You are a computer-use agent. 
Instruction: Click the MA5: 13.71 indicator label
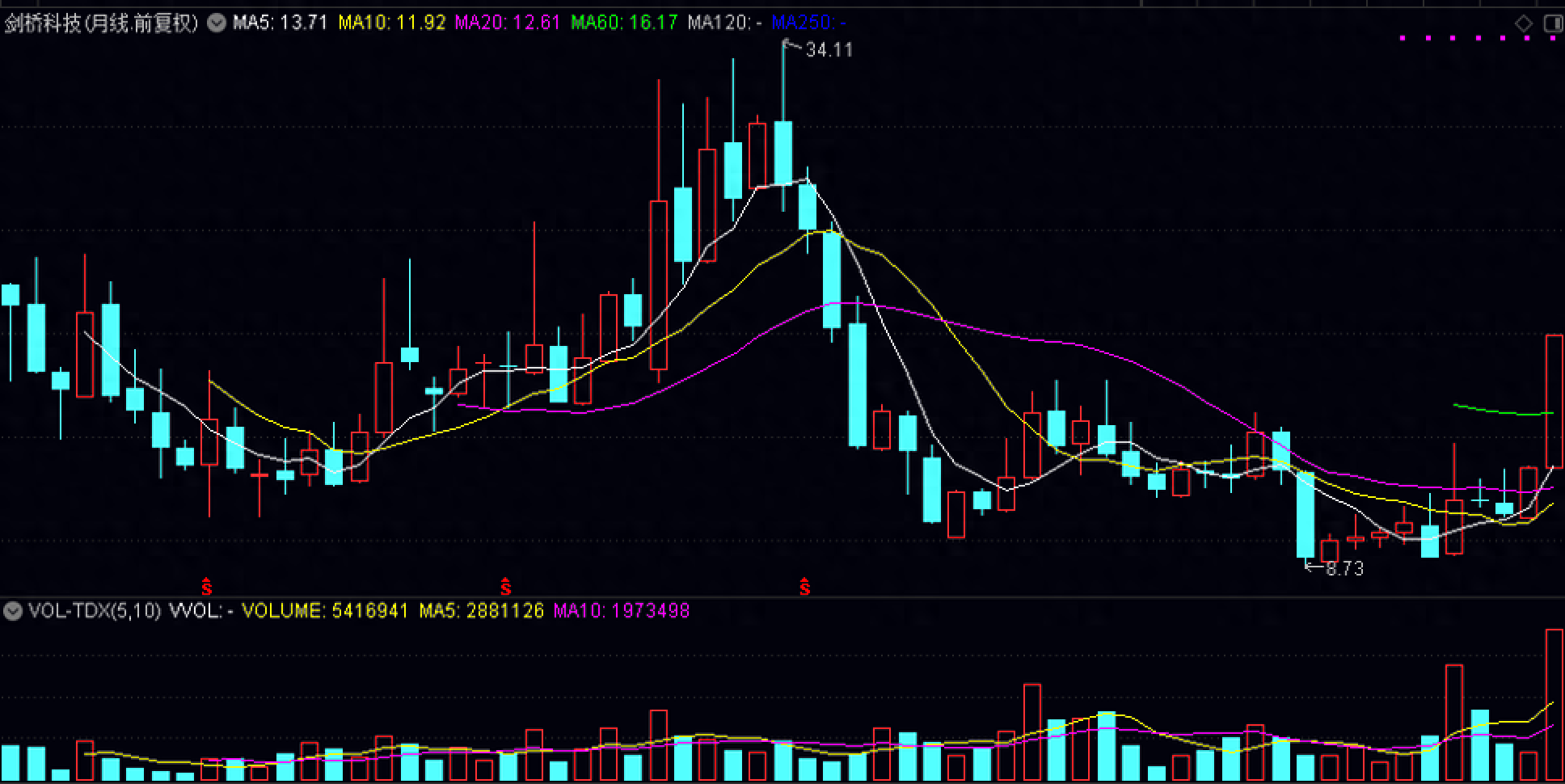(x=281, y=23)
